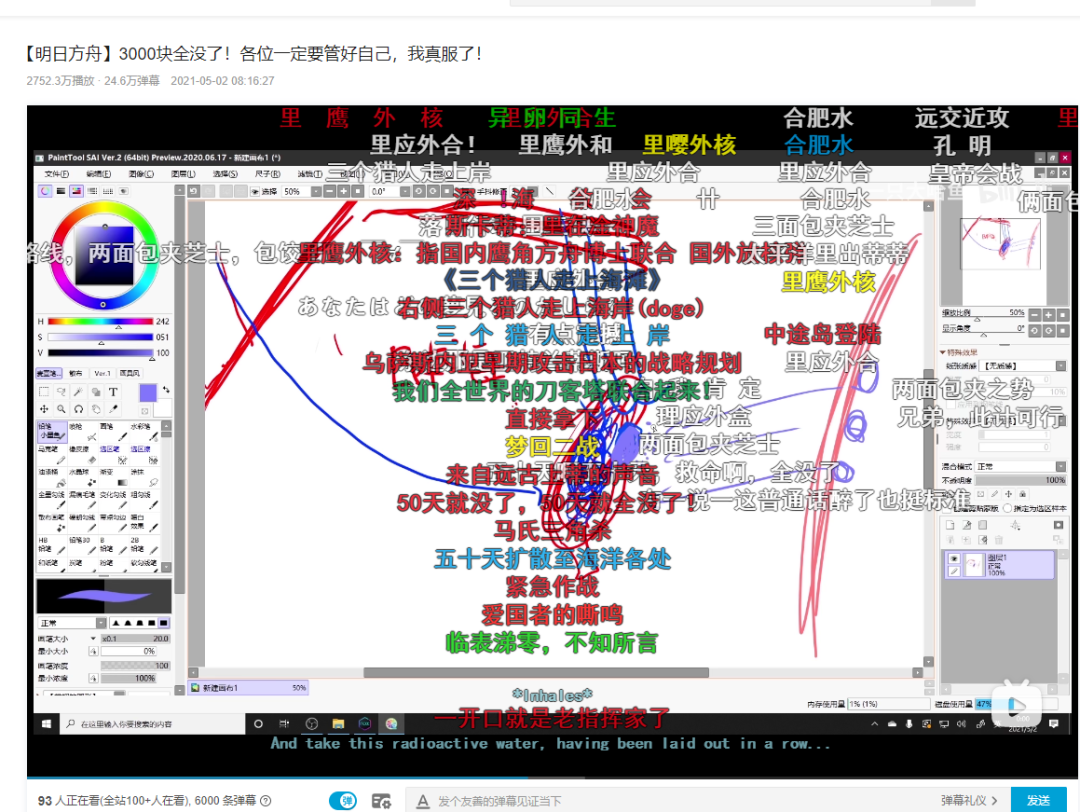Click the Windows taskbar search box
1080x812 pixels.
coord(152,724)
